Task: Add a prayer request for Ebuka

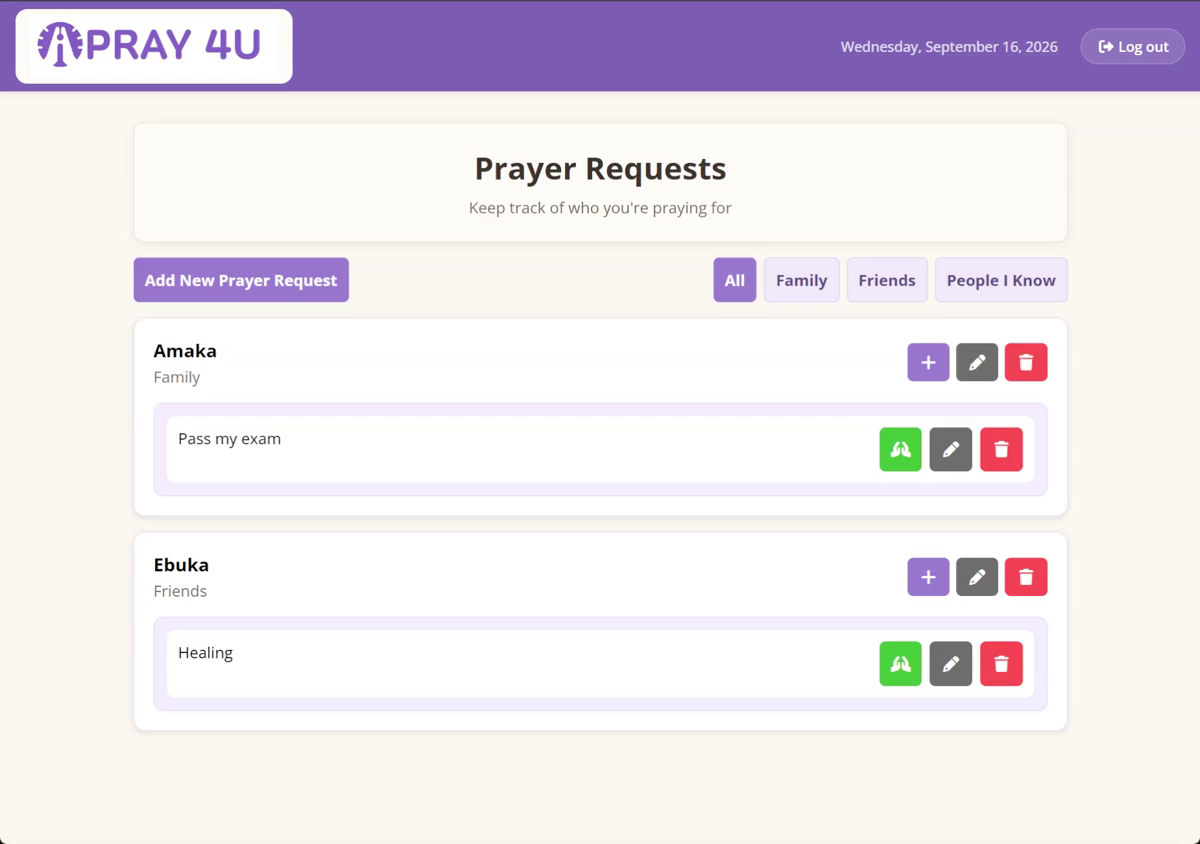Action: pyautogui.click(x=928, y=577)
